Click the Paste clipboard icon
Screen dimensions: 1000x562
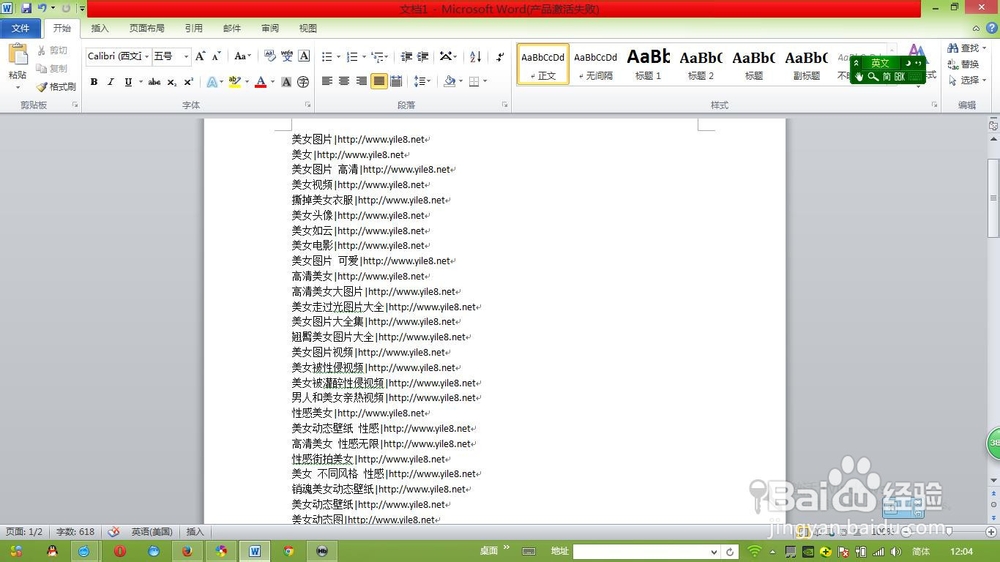coord(17,55)
